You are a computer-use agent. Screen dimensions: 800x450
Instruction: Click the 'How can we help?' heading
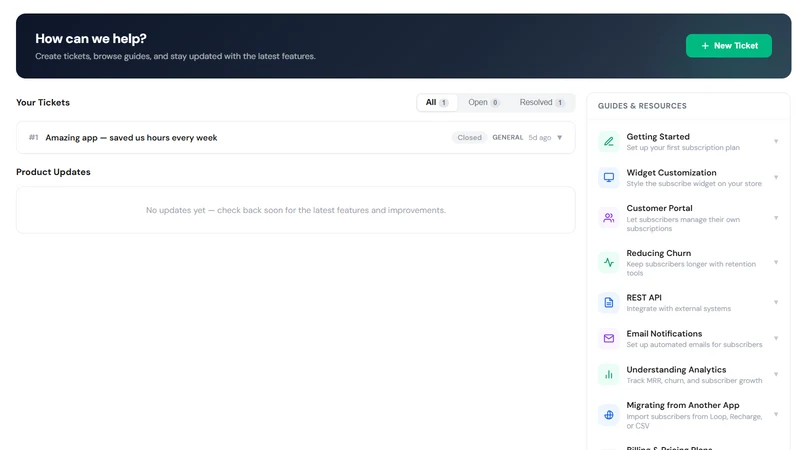click(91, 39)
